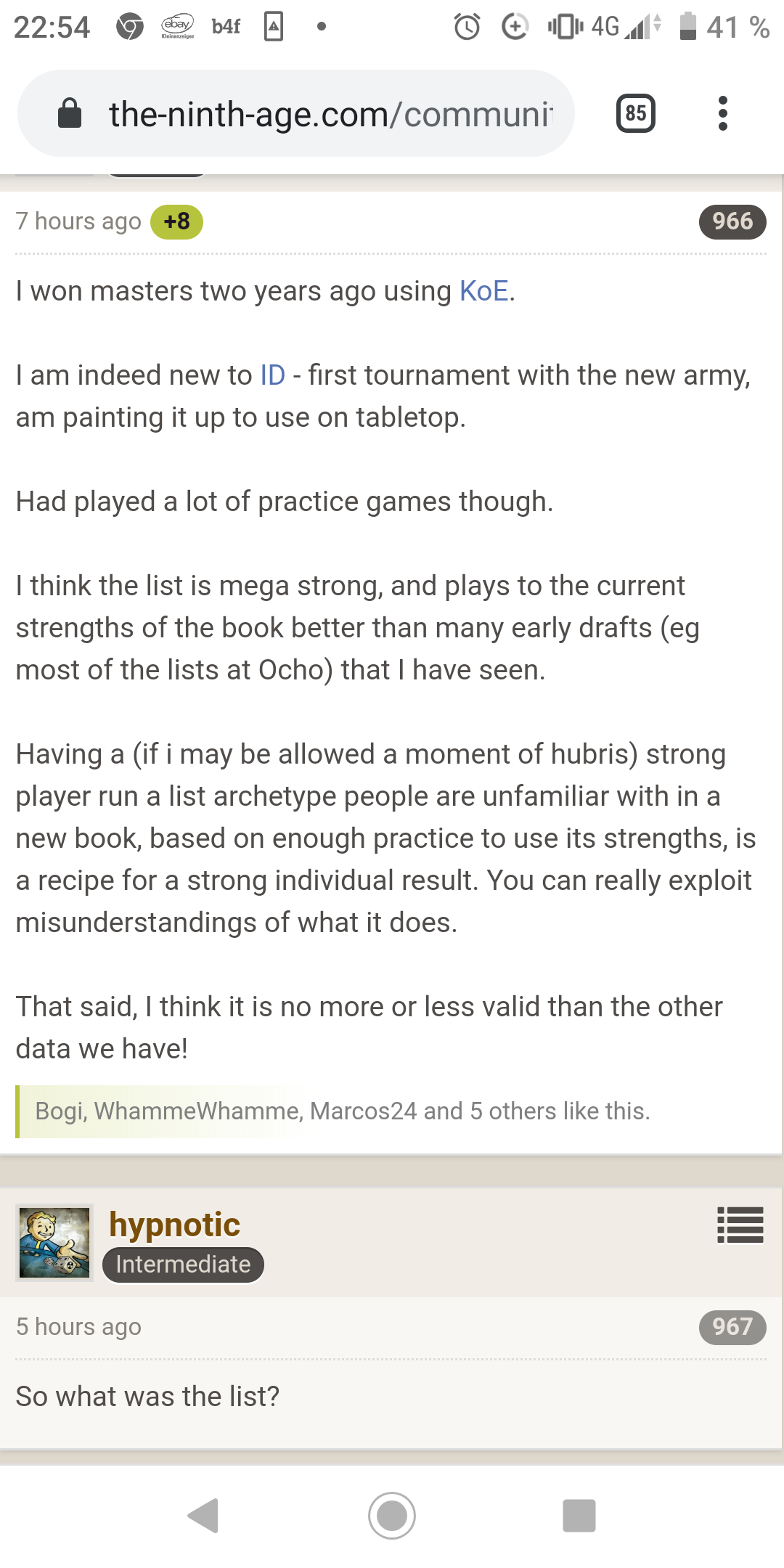
Task: Tap the +8 likes badge
Action: [176, 221]
